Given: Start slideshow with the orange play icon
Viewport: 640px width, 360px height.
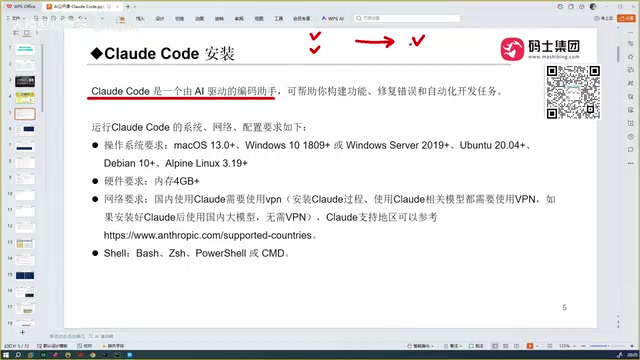Looking at the screenshot, I should point(530,346).
